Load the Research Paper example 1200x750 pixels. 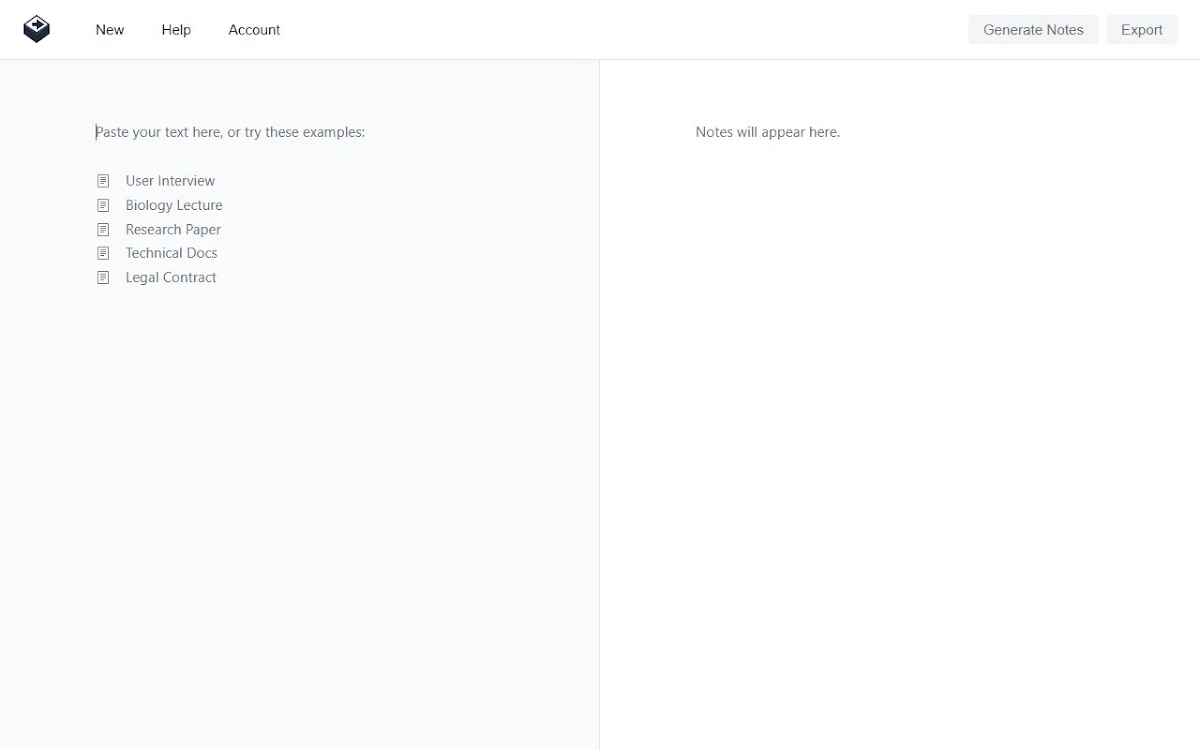click(173, 229)
